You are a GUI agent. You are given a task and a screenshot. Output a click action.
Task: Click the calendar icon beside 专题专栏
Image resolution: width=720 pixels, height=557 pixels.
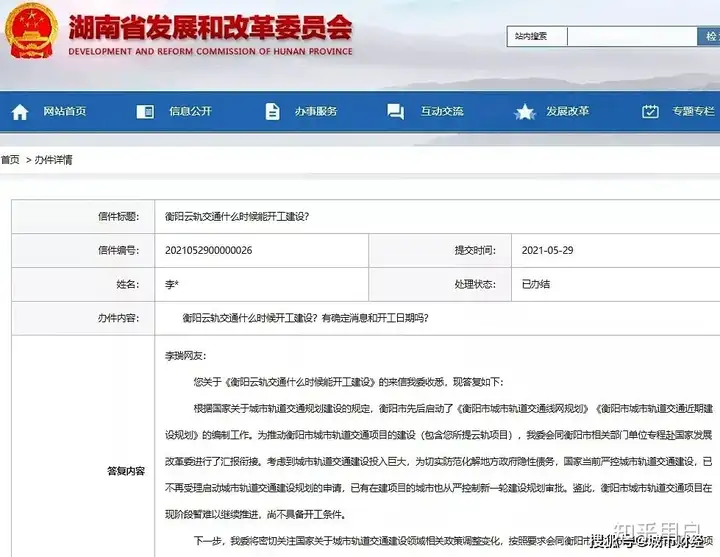coord(650,111)
